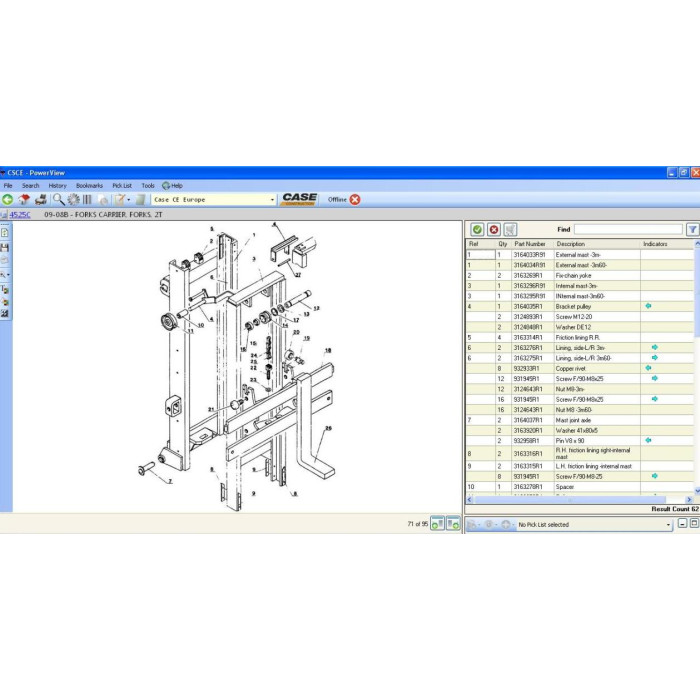Select the Washer 41x80x5 row
The height and width of the screenshot is (700, 700).
[x=579, y=430]
